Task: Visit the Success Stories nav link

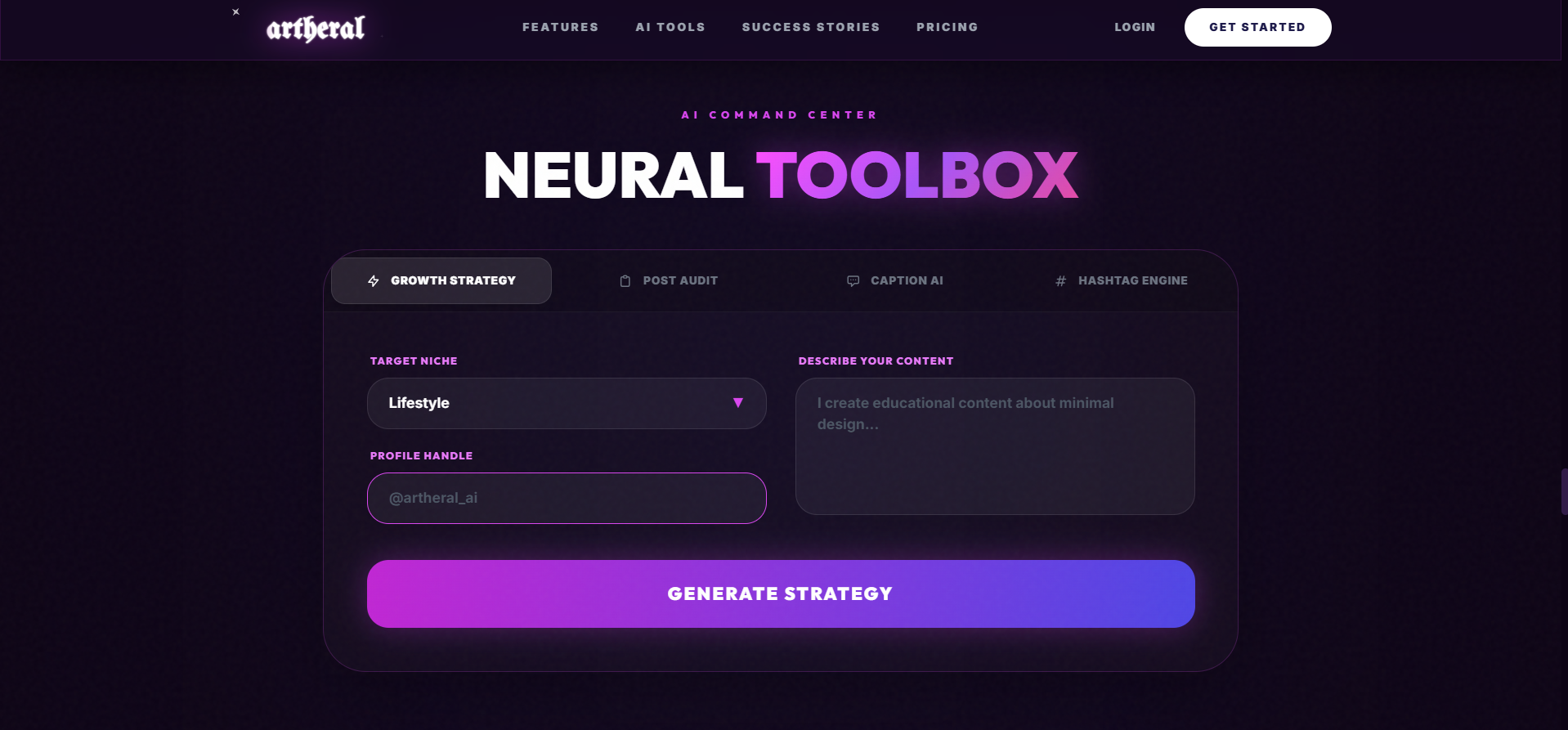Action: point(810,27)
